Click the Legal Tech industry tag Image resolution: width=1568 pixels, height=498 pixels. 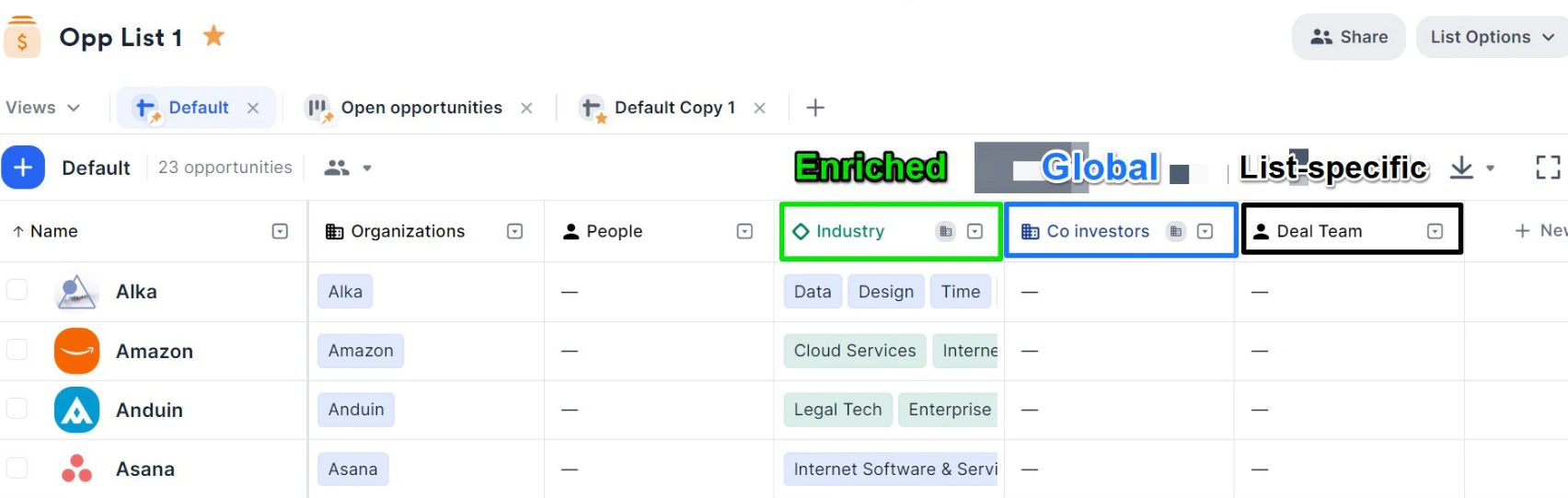pos(837,410)
